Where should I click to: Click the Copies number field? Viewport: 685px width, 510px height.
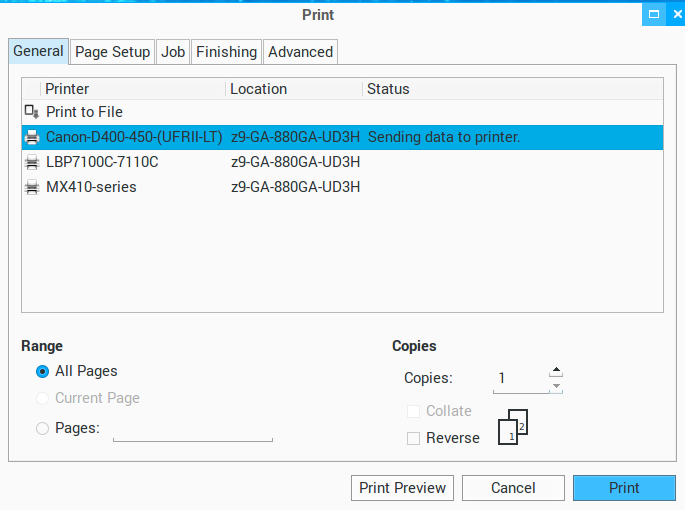pos(520,379)
